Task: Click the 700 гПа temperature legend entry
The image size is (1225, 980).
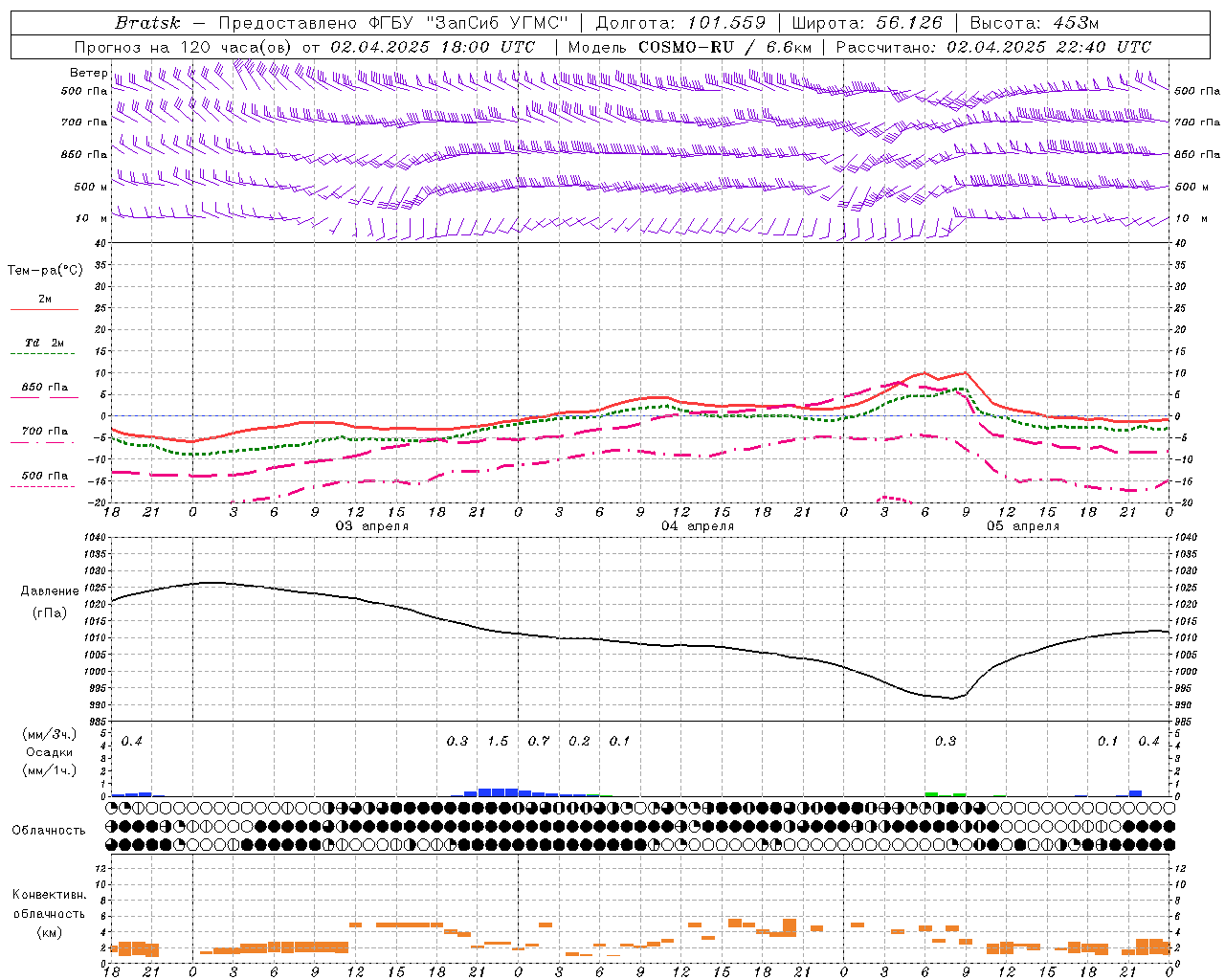Action: coord(45,432)
